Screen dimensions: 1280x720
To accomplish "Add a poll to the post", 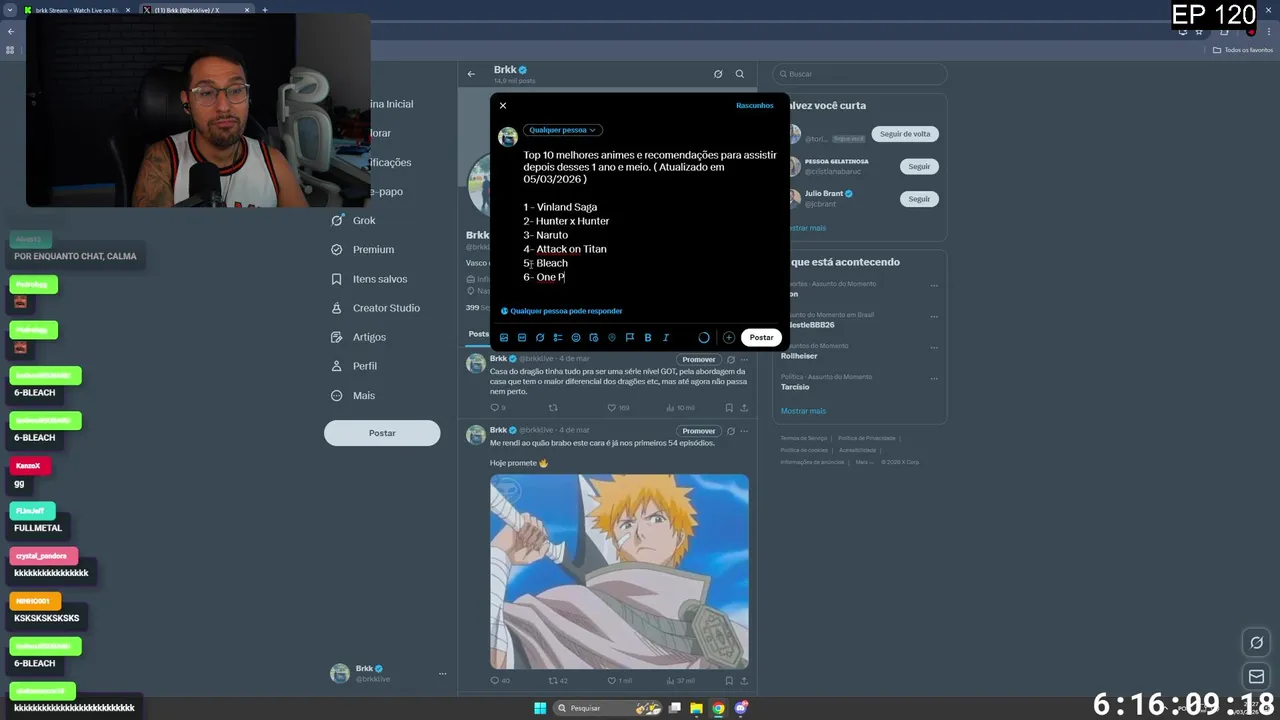I will (x=558, y=338).
